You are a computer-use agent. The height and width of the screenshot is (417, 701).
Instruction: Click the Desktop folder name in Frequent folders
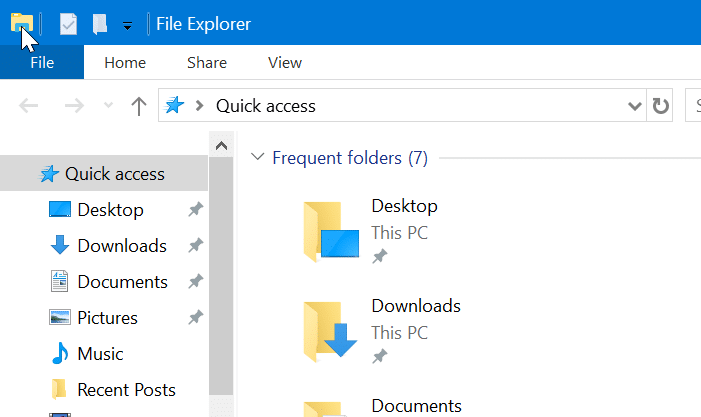(405, 206)
